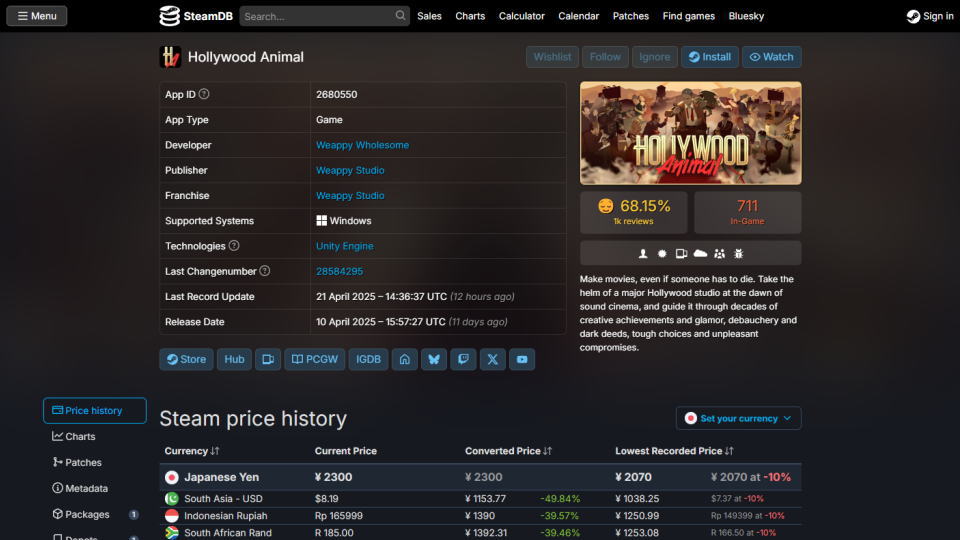
Task: Select the Patches sidebar tab
Action: coord(95,462)
